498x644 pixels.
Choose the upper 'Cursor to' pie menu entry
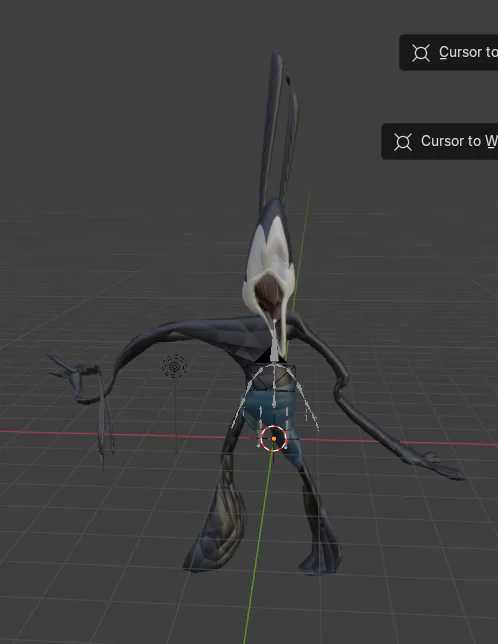[449, 53]
